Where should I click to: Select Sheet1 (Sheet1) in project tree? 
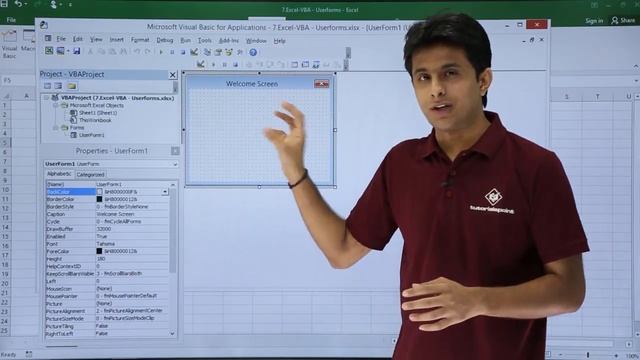pyautogui.click(x=98, y=113)
